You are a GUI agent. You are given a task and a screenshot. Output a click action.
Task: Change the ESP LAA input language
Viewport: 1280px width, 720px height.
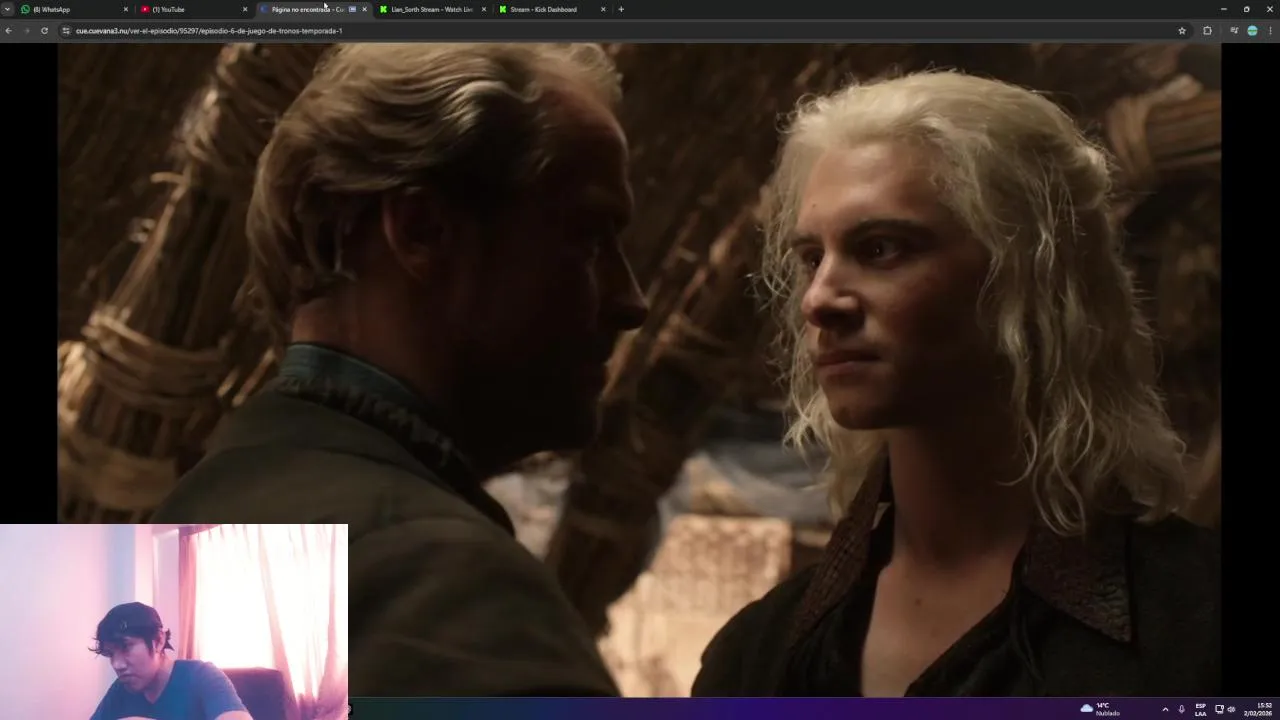point(1201,709)
